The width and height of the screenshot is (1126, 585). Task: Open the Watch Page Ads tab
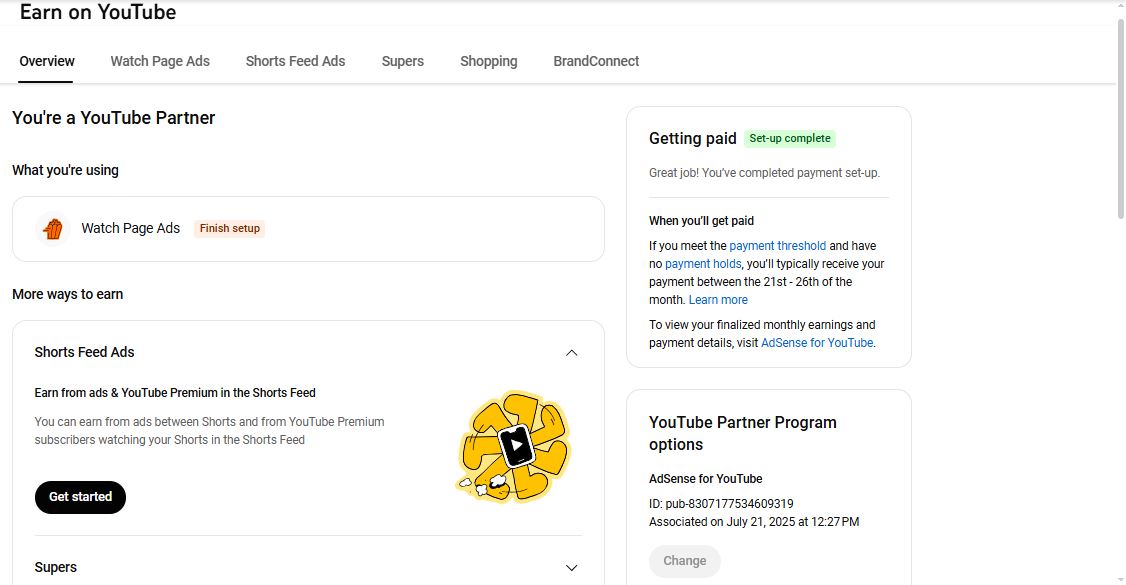coord(160,61)
